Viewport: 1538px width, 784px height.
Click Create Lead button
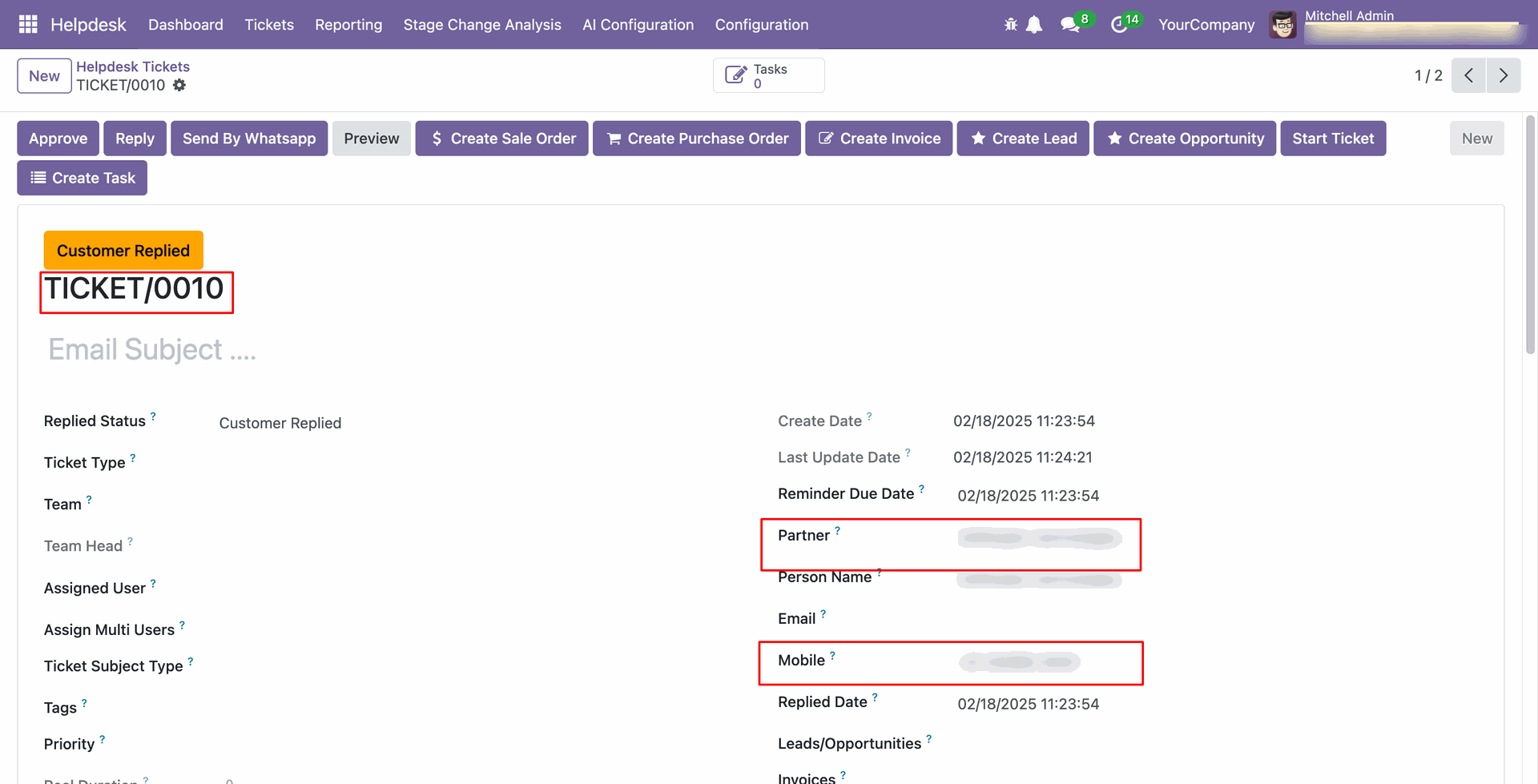(x=1023, y=139)
